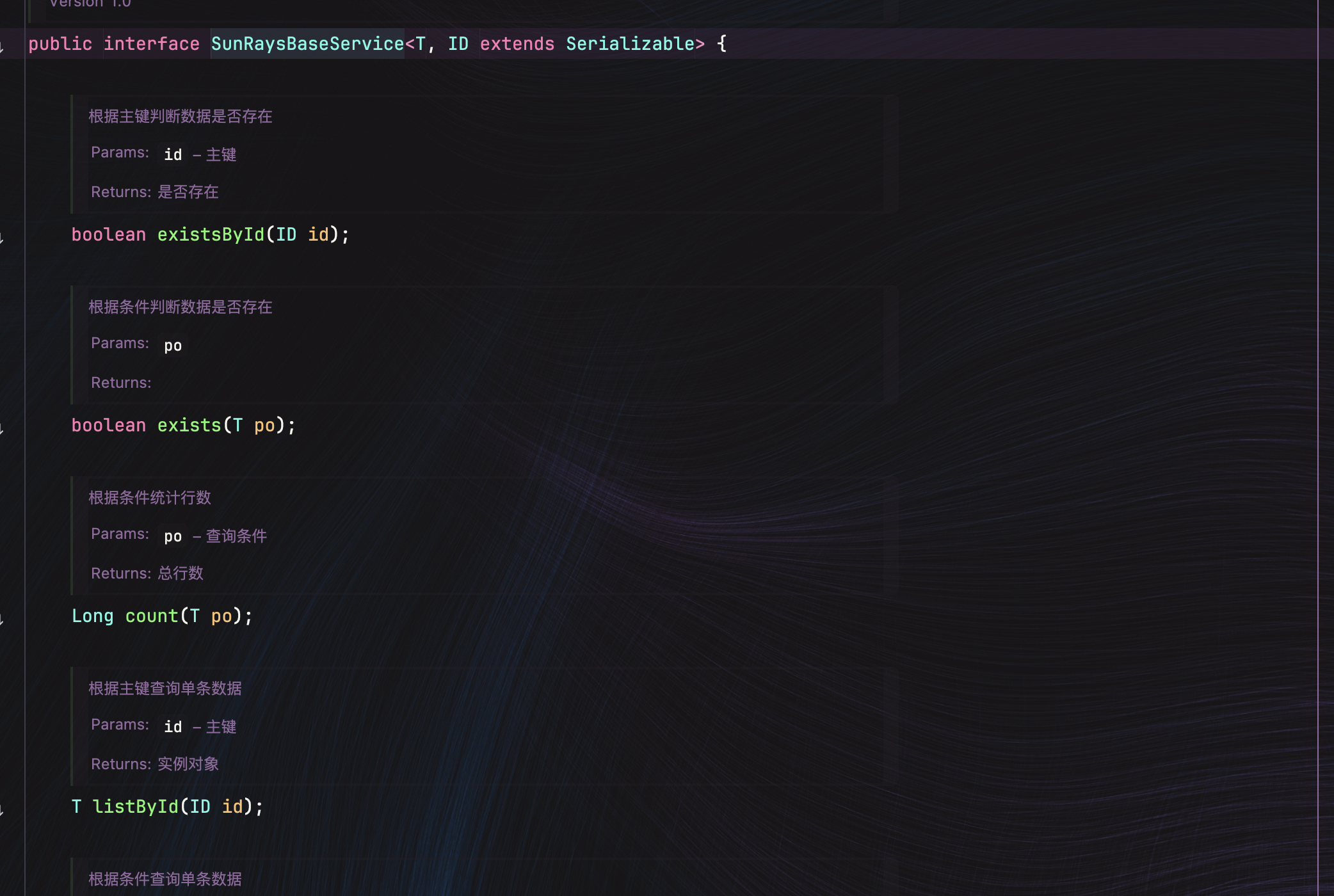
Task: Click the 'interface' keyword
Action: tap(152, 44)
